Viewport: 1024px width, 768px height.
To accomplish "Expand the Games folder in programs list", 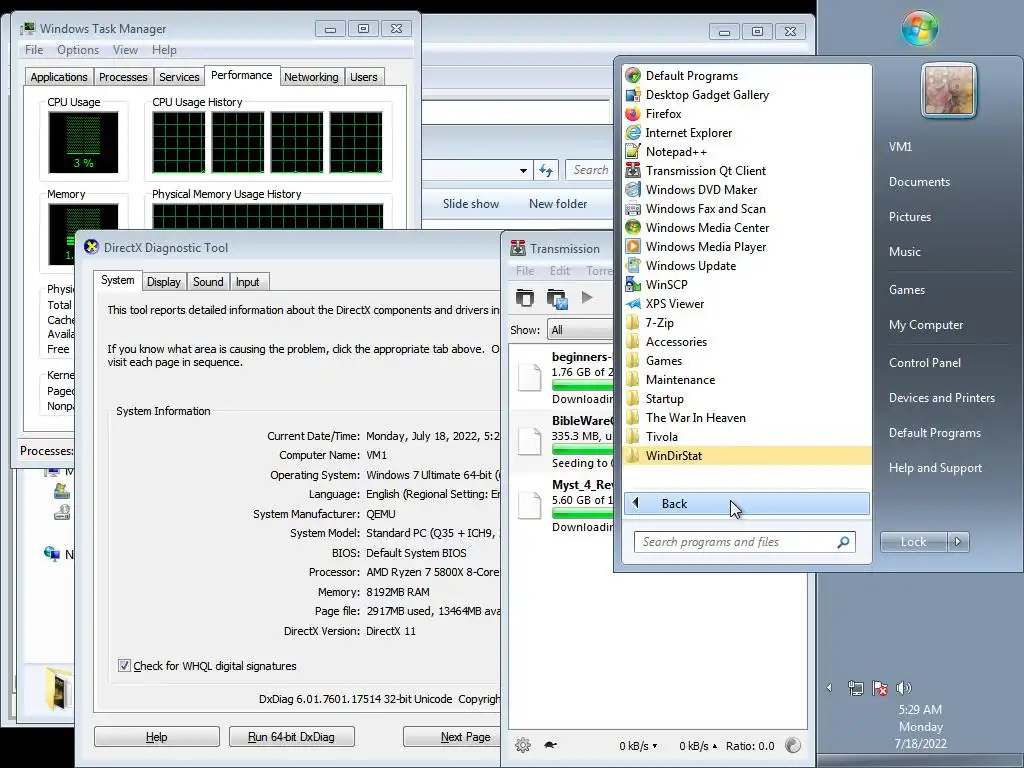I will point(747,360).
